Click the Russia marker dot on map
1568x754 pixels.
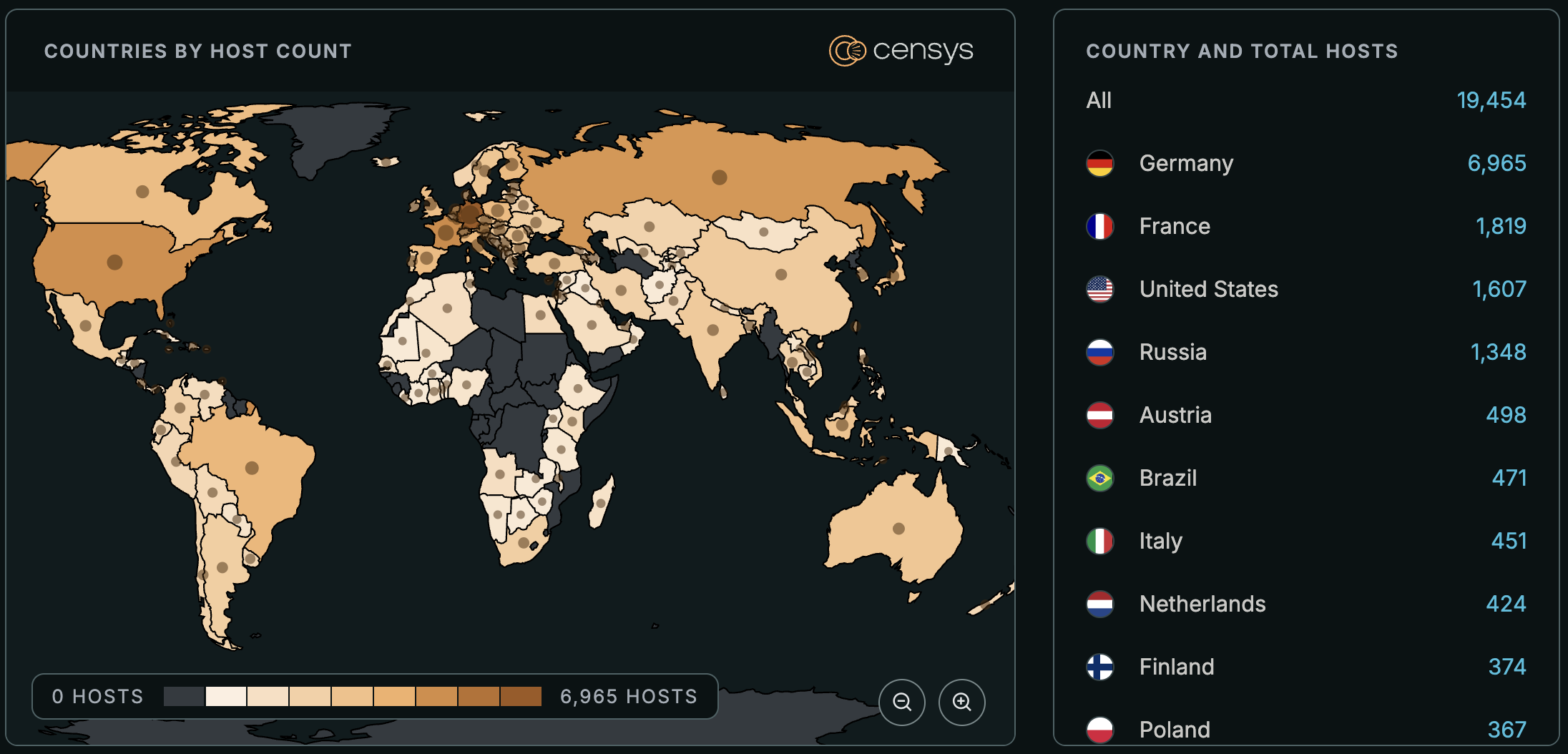[x=720, y=177]
